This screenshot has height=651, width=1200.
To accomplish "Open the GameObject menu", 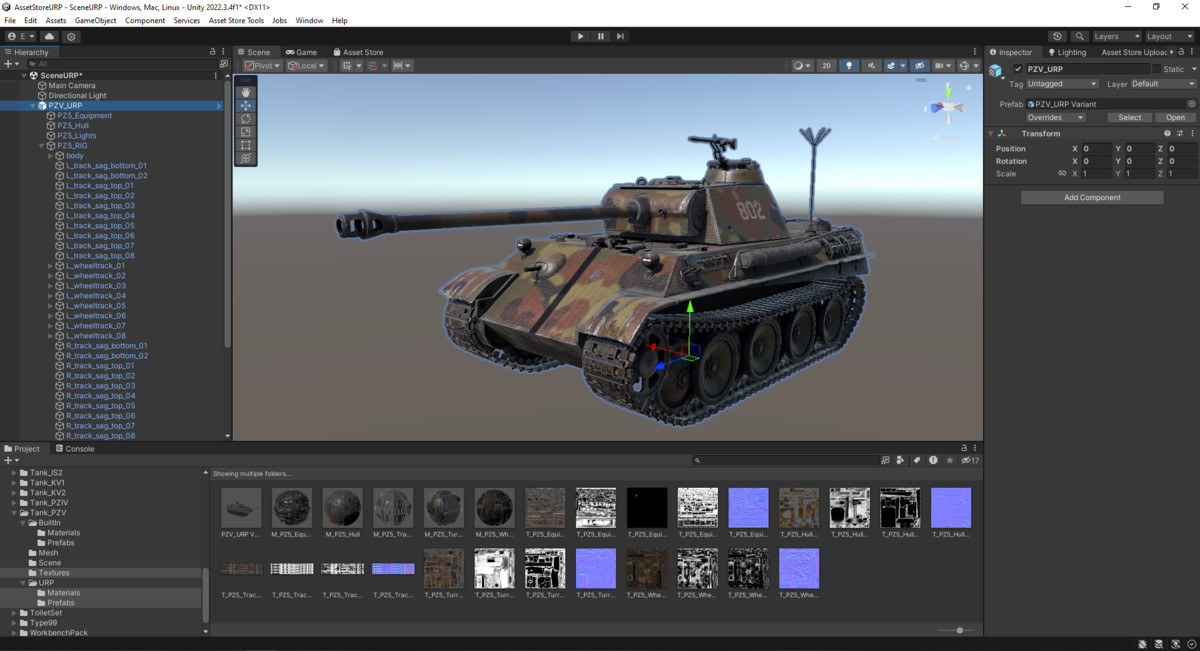I will point(94,19).
